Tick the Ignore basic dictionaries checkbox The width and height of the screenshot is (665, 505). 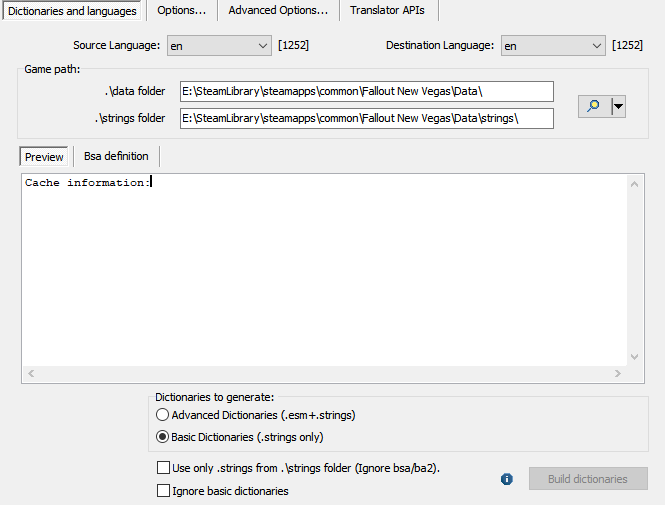[164, 491]
